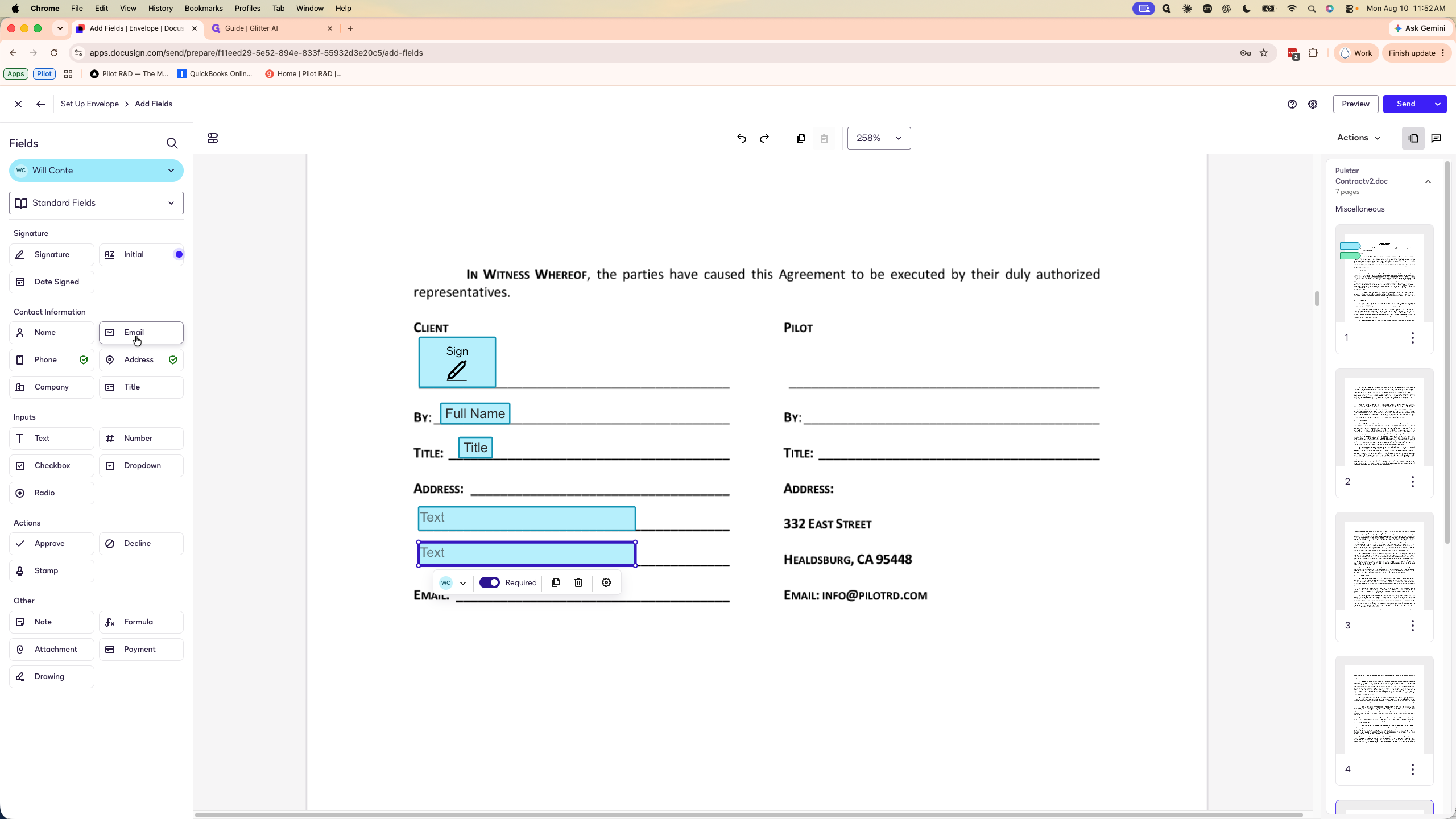1456x819 pixels.
Task: Open the Profiles menu
Action: 247,9
